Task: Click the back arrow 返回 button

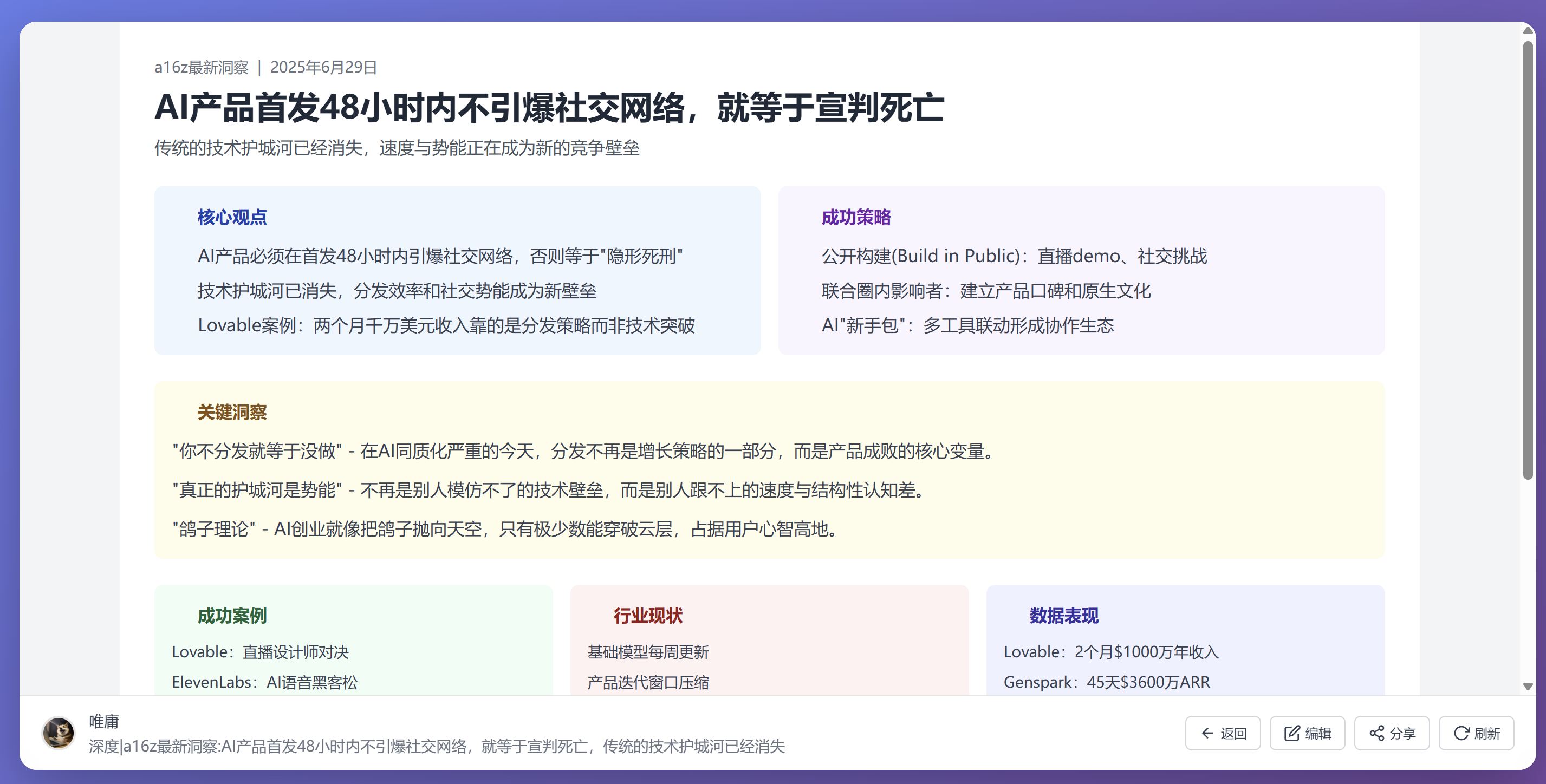Action: (x=1223, y=733)
